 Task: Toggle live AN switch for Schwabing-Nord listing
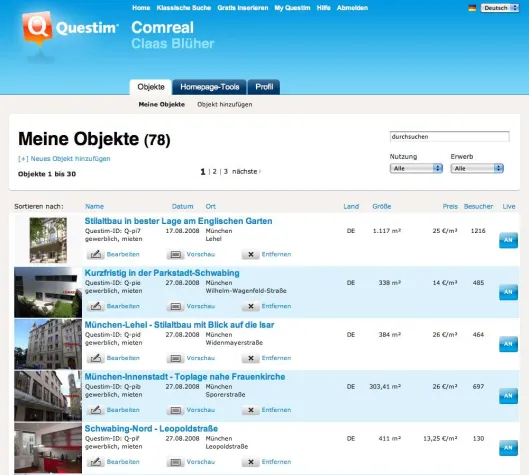coord(508,448)
